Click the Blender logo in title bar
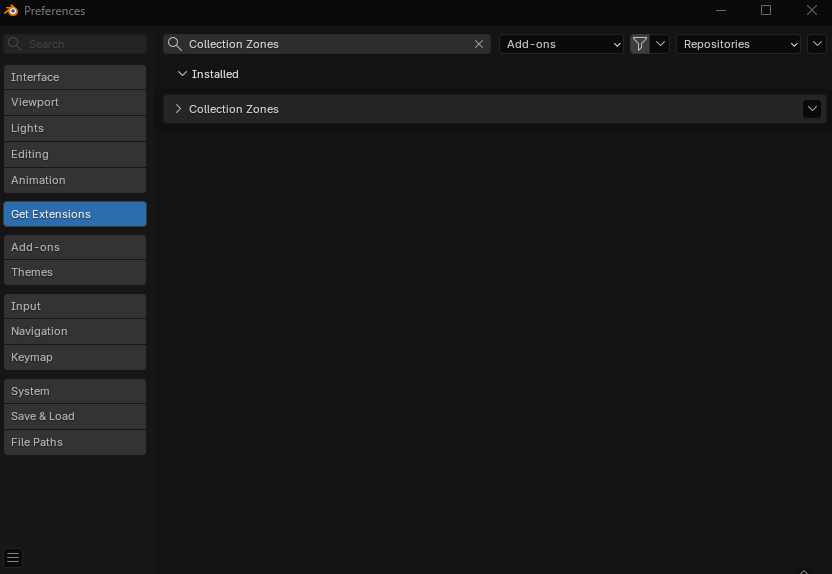Screen dimensions: 832x574 pos(11,10)
